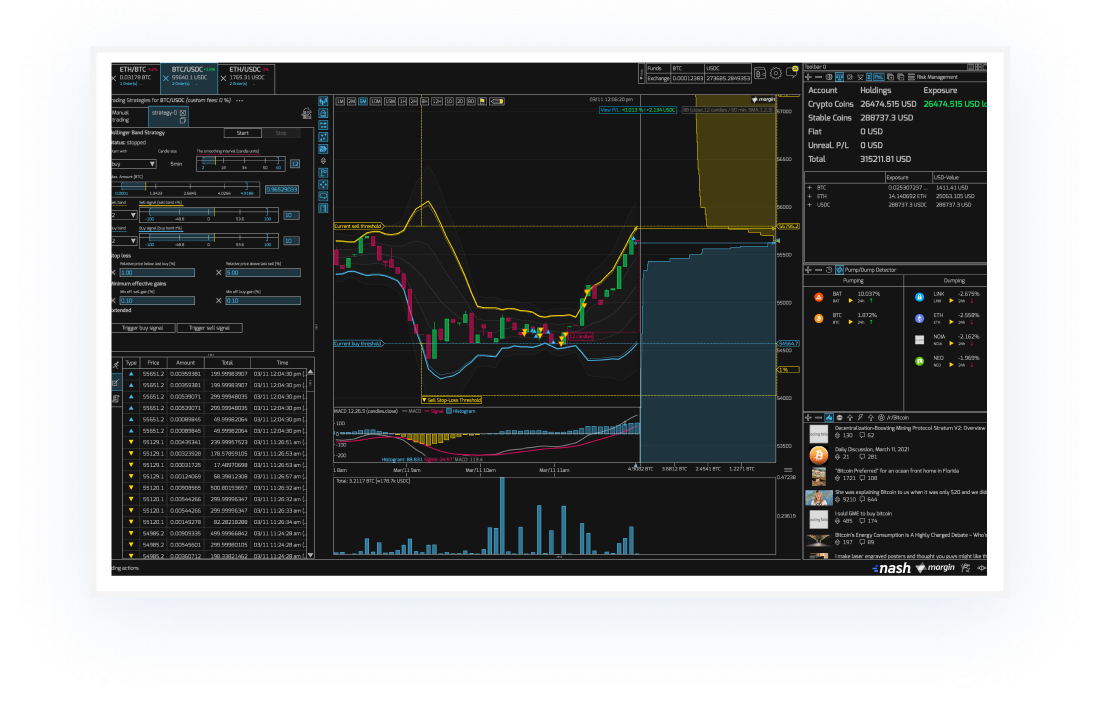
Task: Open the Sell band value dropdown
Action: point(125,215)
